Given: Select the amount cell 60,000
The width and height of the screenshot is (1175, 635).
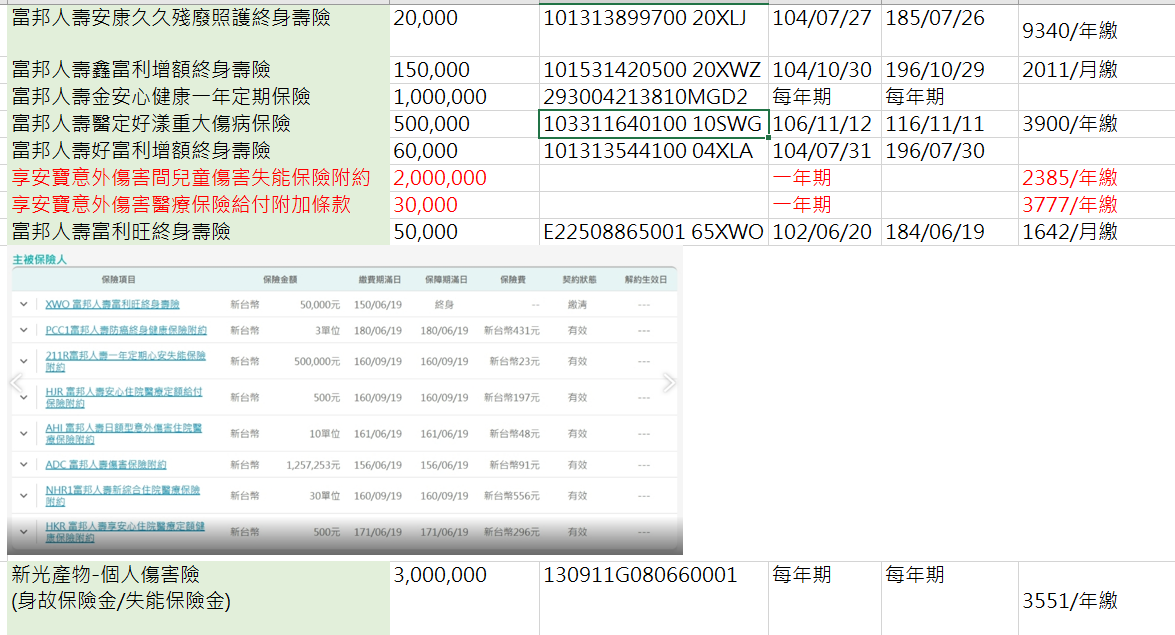Looking at the screenshot, I should pos(465,151).
